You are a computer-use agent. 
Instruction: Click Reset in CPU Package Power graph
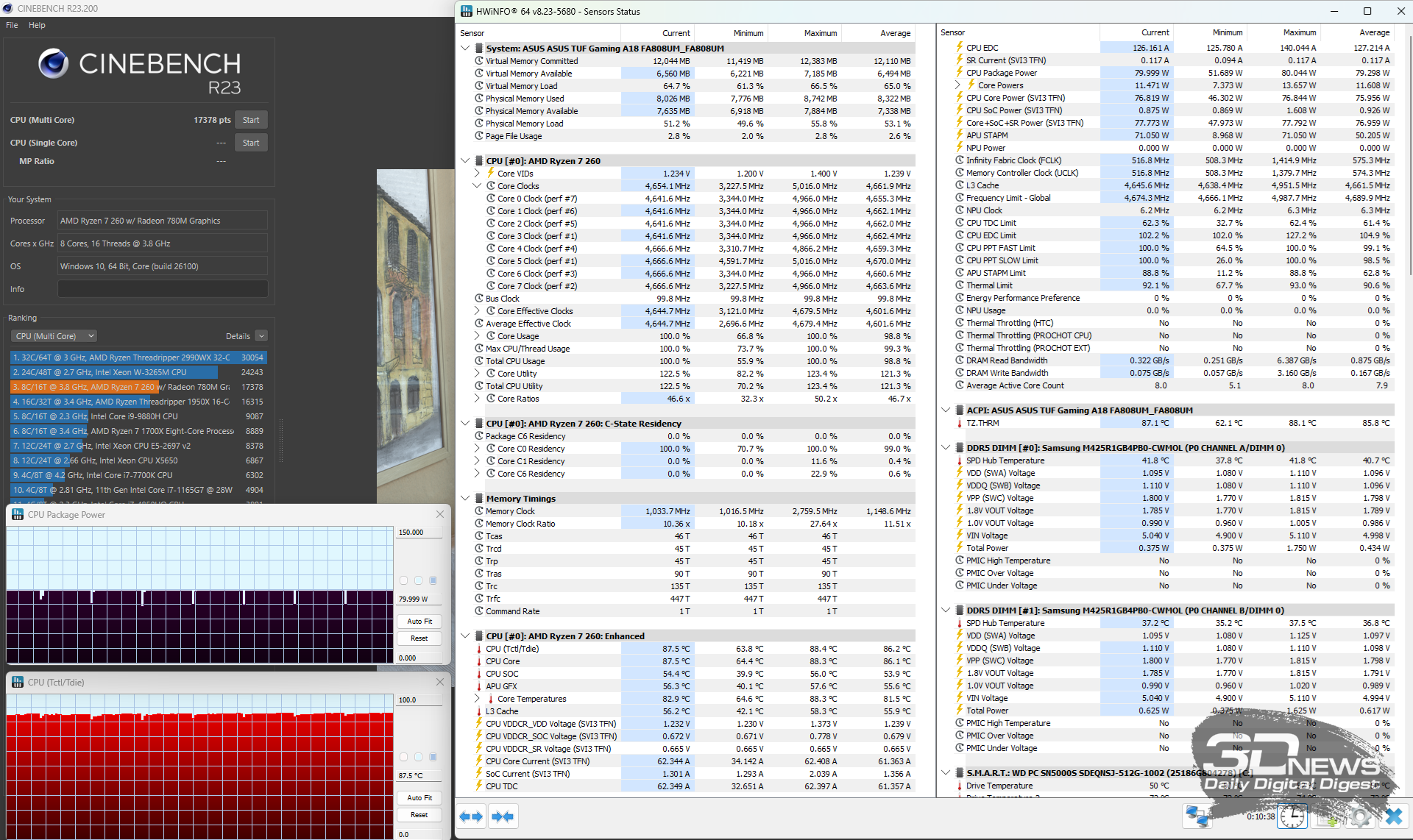click(419, 638)
